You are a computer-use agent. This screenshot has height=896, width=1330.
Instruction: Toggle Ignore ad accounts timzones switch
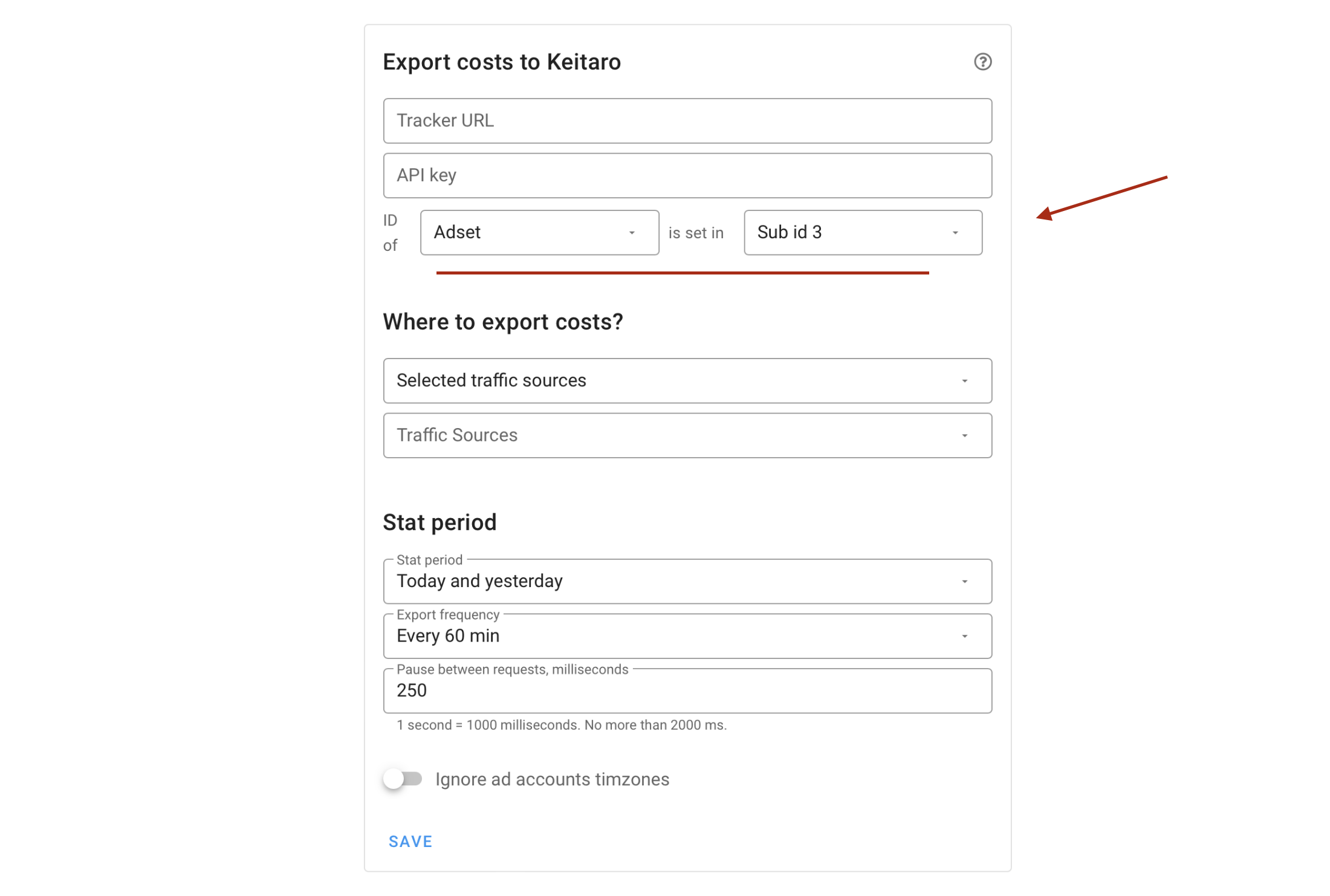click(403, 779)
